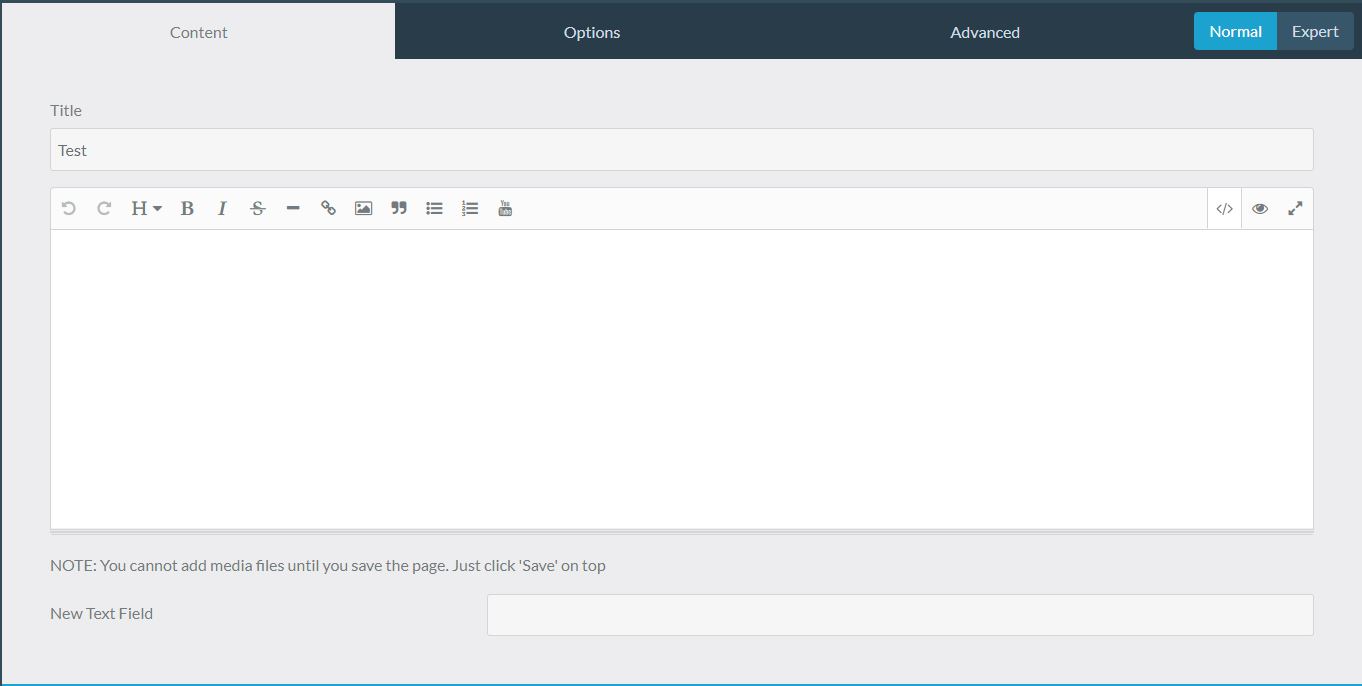Image resolution: width=1362 pixels, height=686 pixels.
Task: Create an unordered bullet list
Action: [x=434, y=208]
